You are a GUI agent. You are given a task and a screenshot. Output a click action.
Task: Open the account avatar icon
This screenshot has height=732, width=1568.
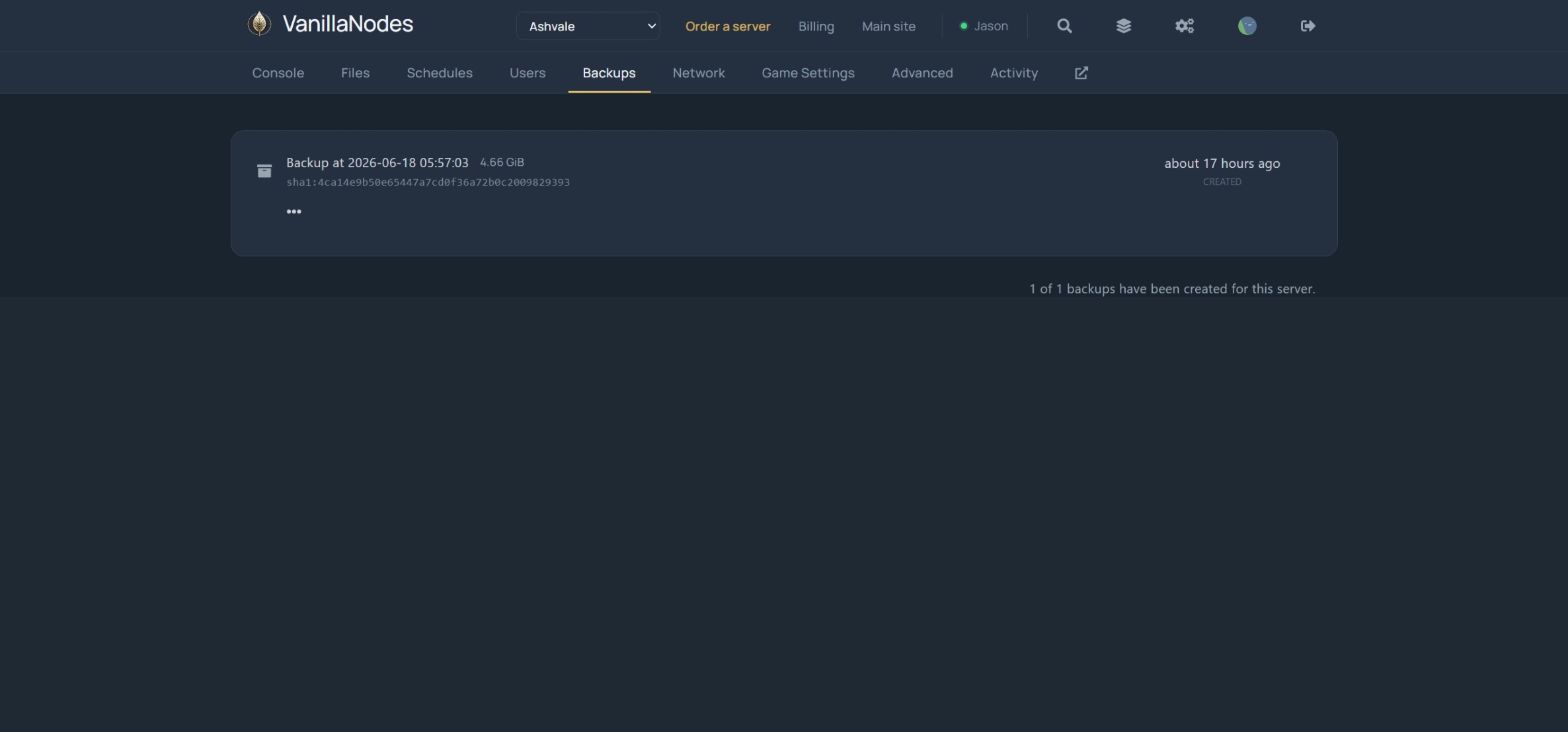pyautogui.click(x=1247, y=26)
